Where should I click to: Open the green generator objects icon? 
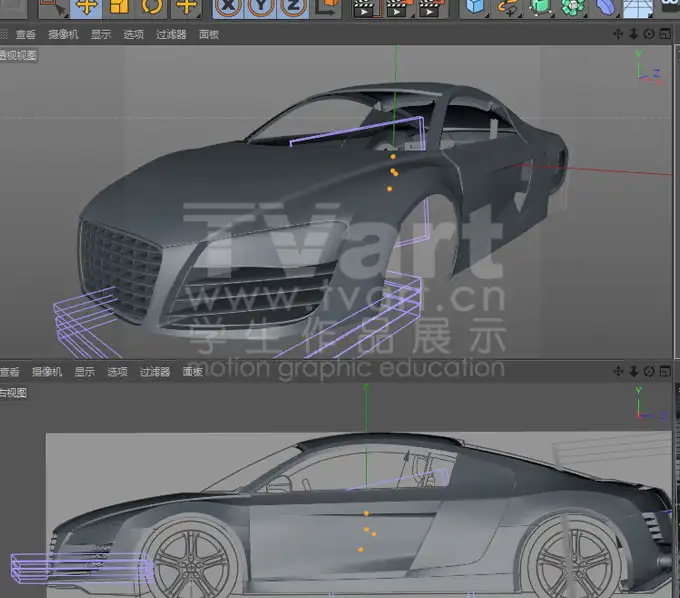(540, 8)
